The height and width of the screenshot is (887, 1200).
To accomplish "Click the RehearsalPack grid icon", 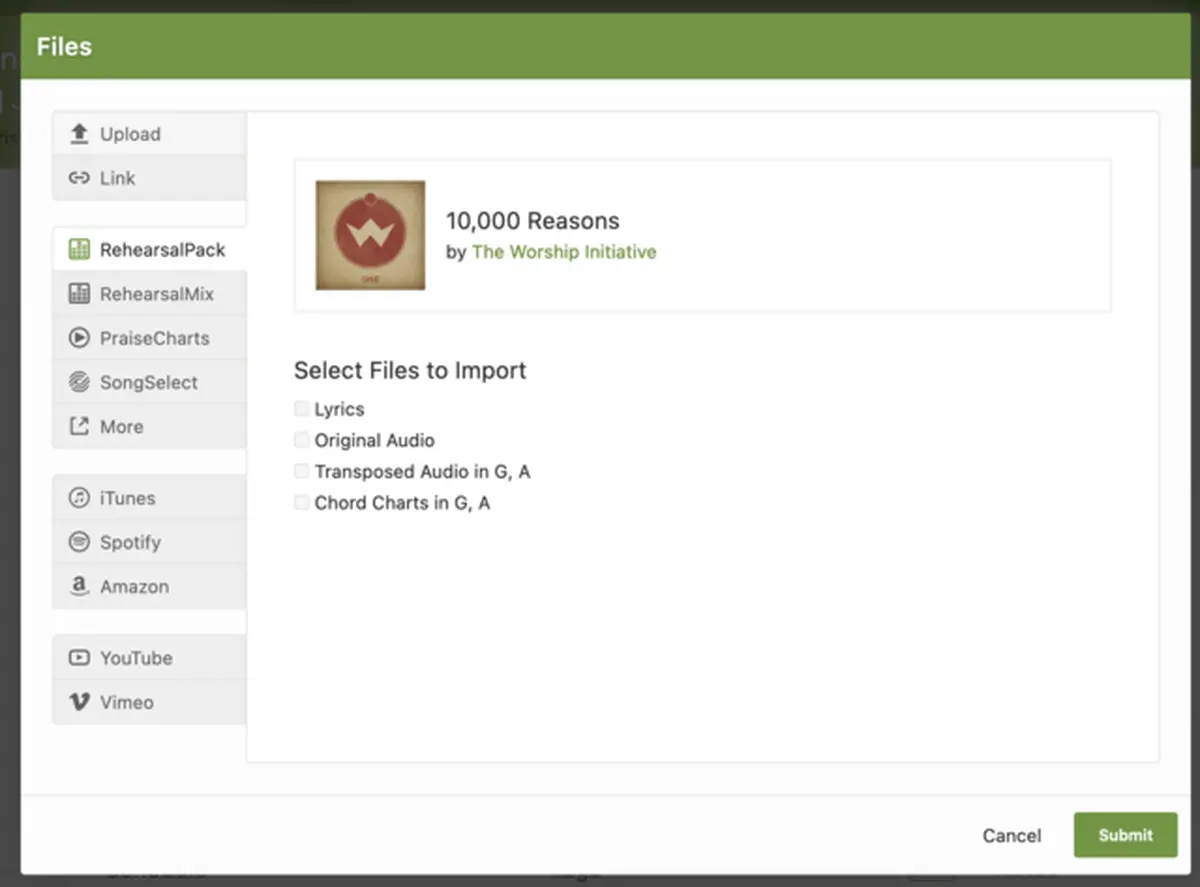I will [79, 249].
